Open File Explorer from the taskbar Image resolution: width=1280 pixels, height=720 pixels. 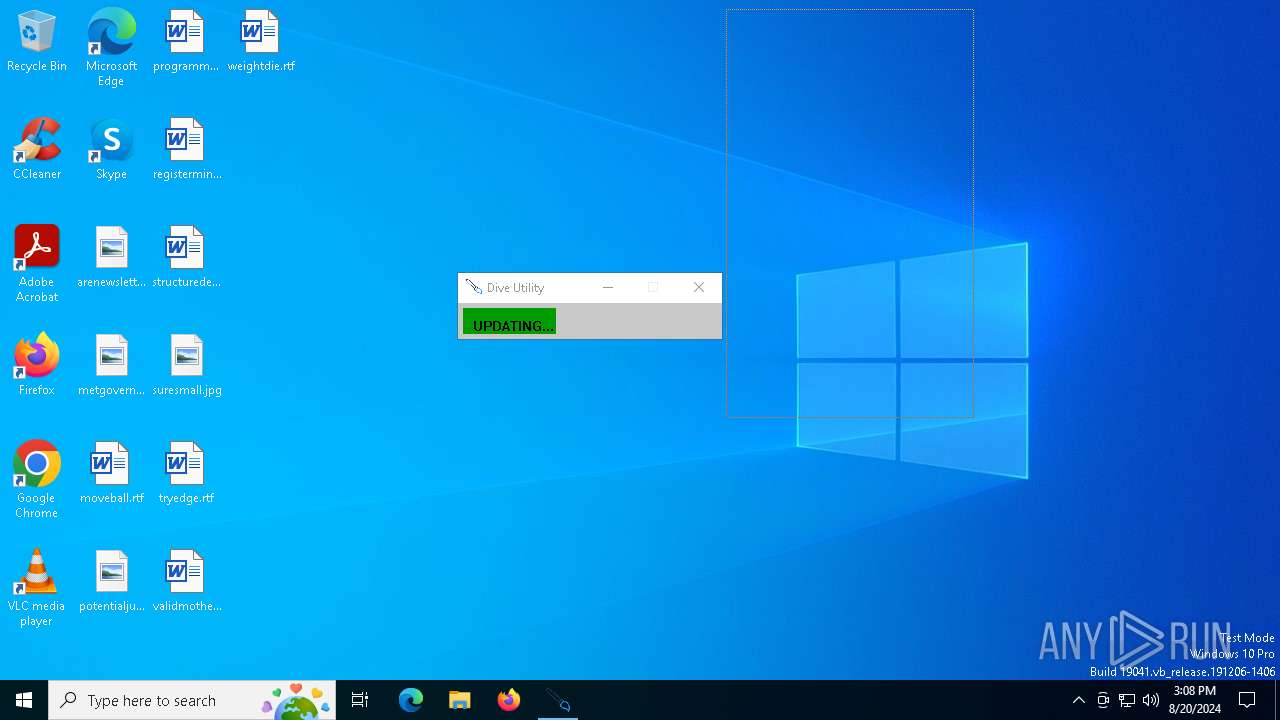coord(460,700)
